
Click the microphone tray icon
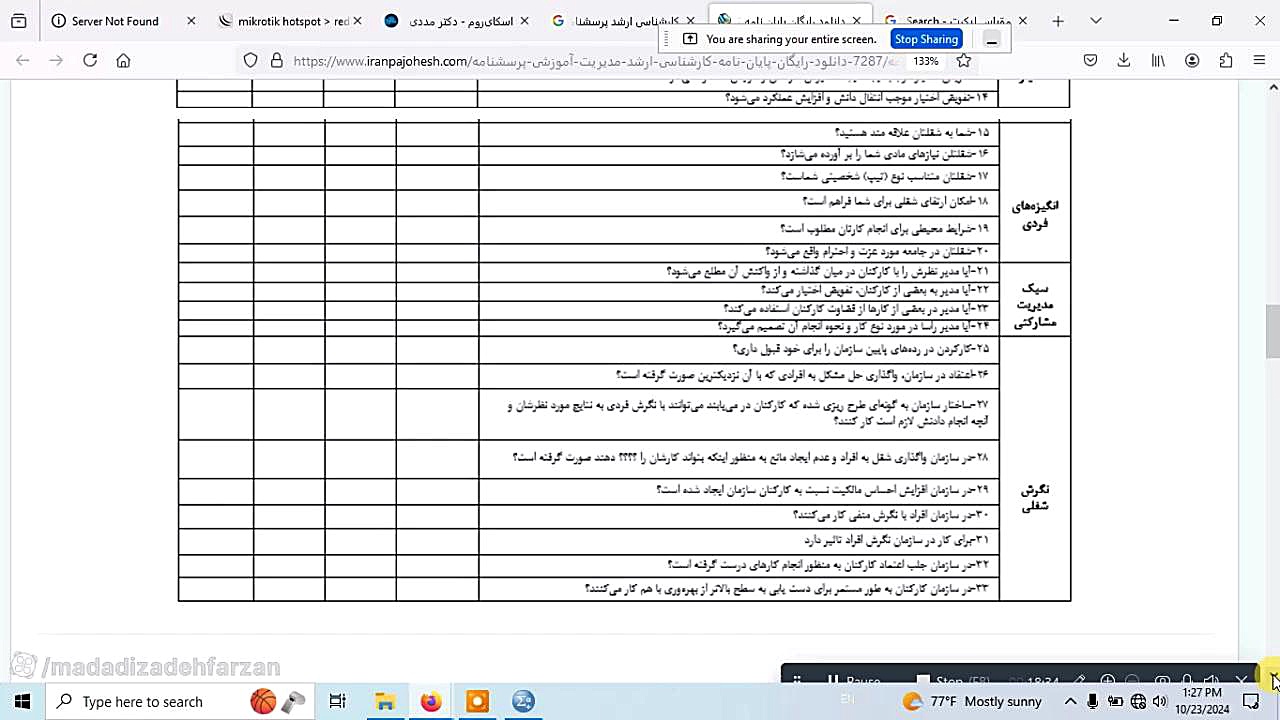(x=1093, y=702)
